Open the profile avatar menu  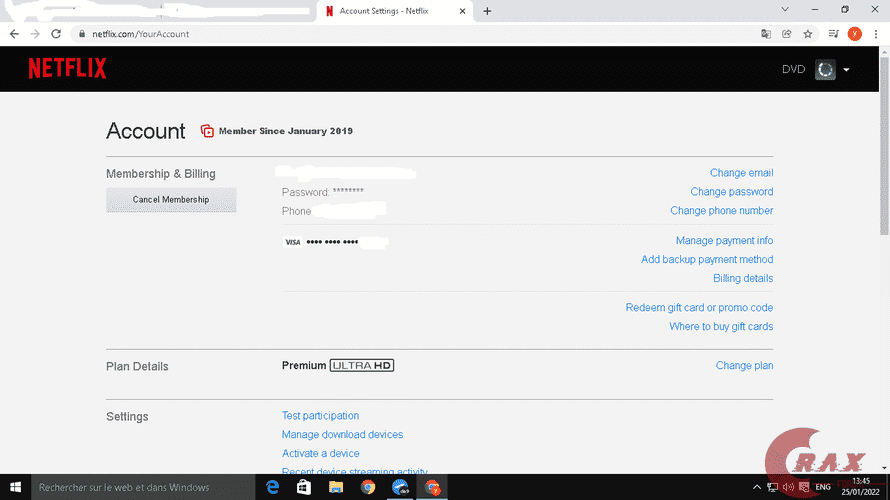825,69
